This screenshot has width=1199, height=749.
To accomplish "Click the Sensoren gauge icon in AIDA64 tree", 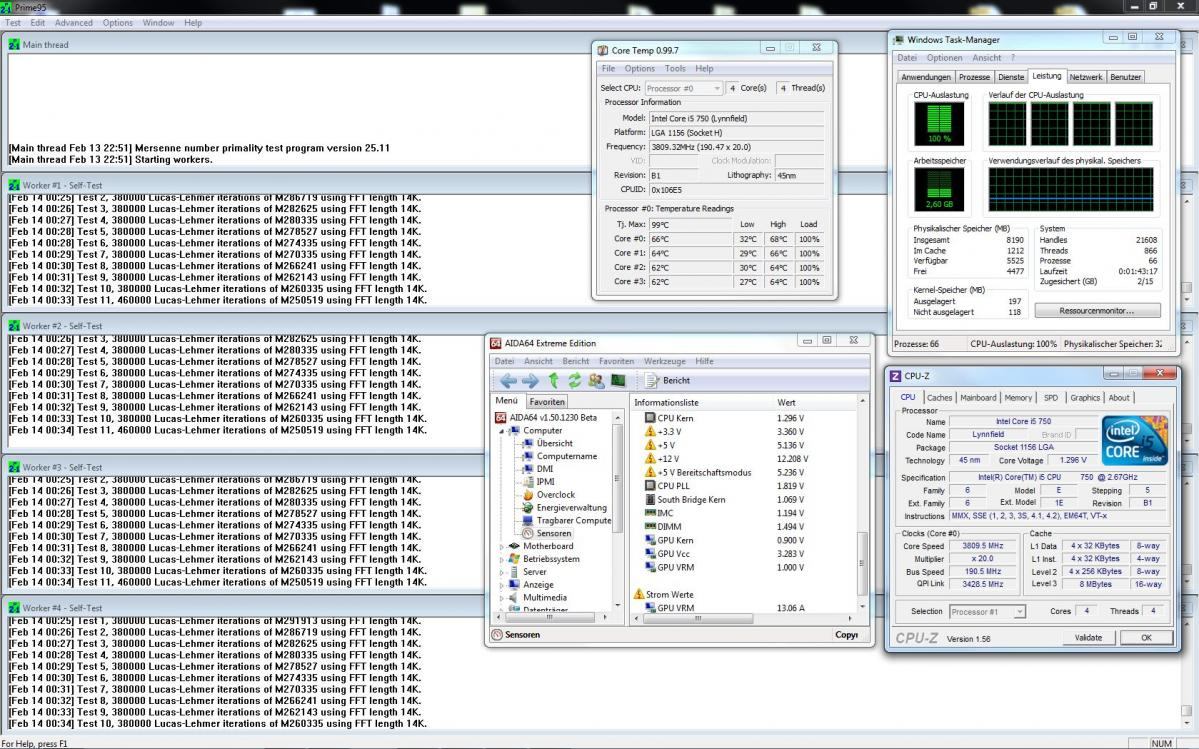I will [528, 533].
